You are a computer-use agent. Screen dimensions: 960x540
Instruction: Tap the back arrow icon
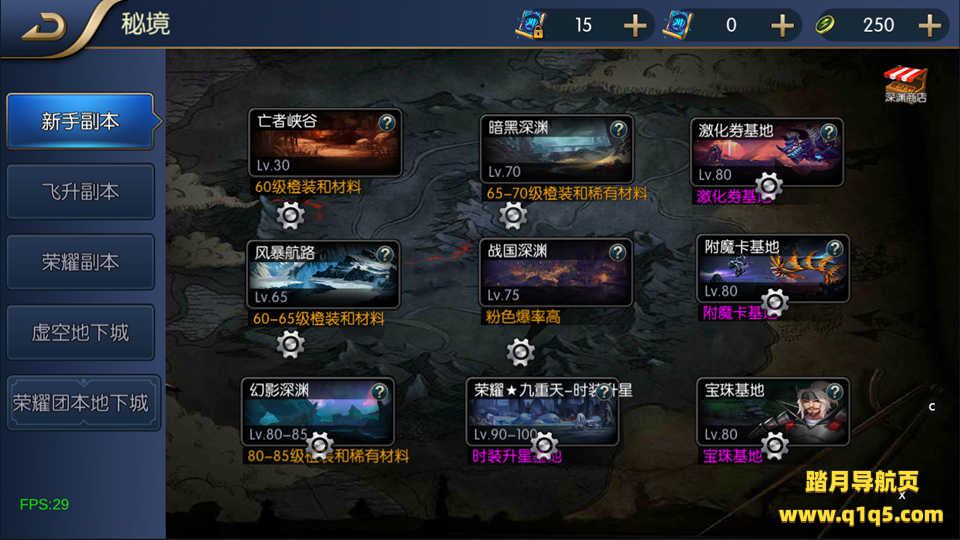(44, 28)
